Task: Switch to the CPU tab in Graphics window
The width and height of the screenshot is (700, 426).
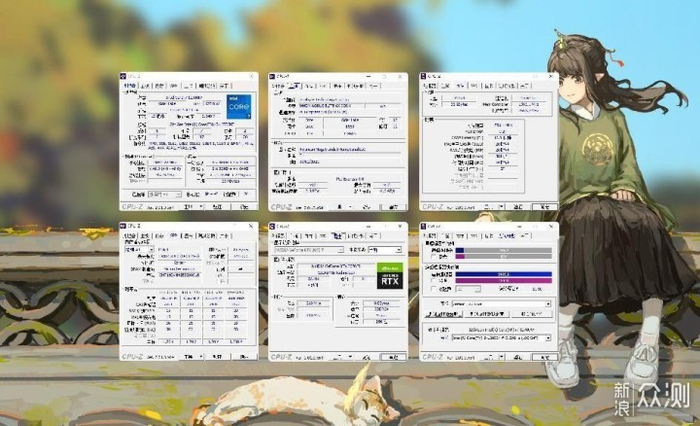Action: 278,236
